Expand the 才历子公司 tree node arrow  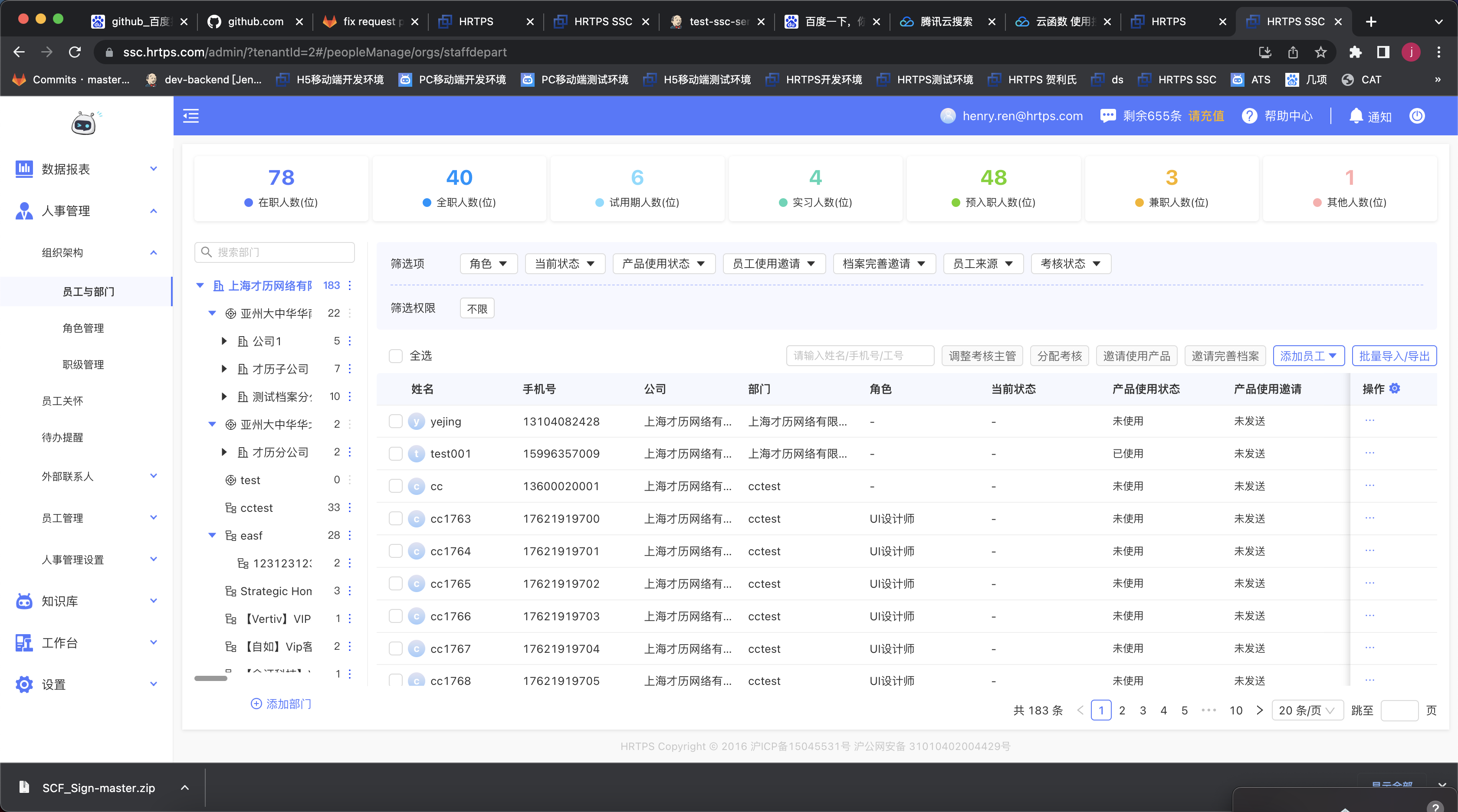click(x=224, y=369)
